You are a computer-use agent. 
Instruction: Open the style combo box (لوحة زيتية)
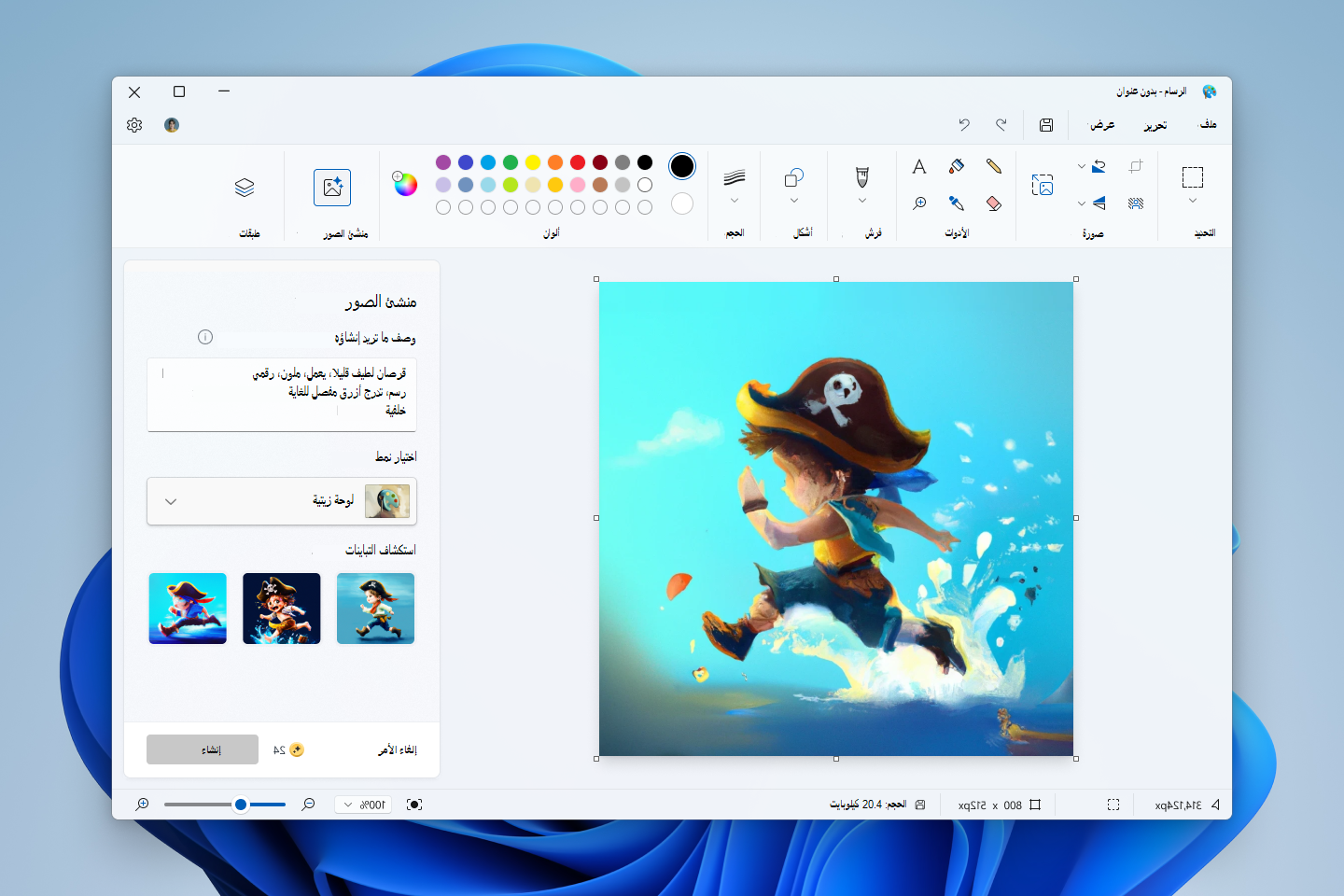(282, 501)
